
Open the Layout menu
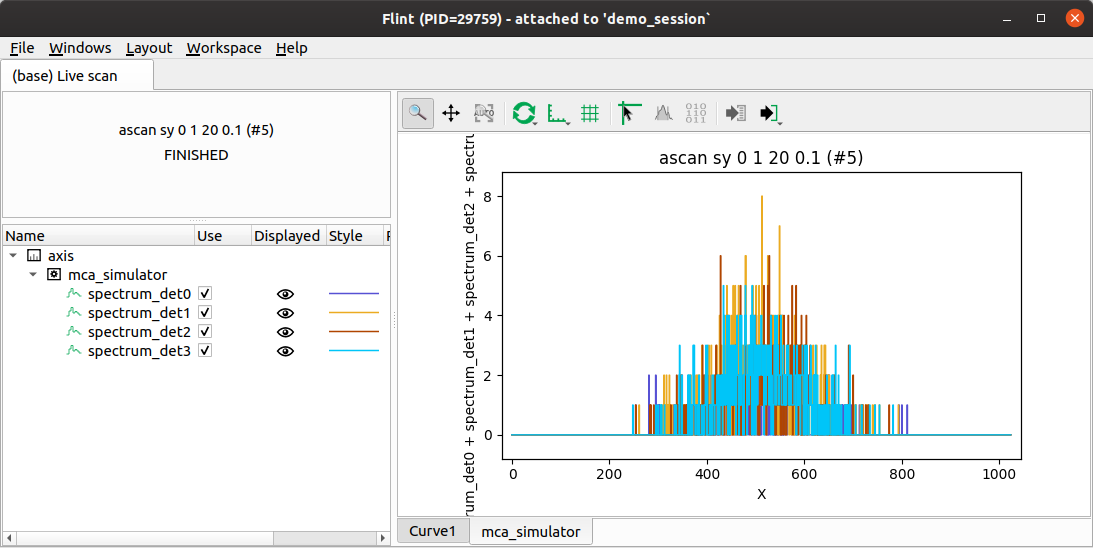click(148, 48)
